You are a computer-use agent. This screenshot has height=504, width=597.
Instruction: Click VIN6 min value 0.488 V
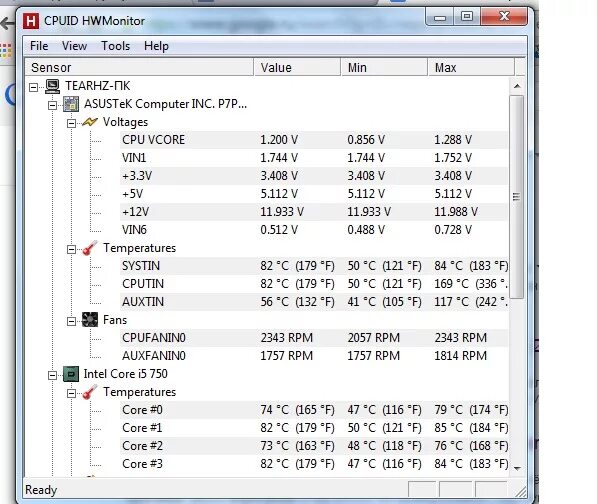(x=366, y=230)
